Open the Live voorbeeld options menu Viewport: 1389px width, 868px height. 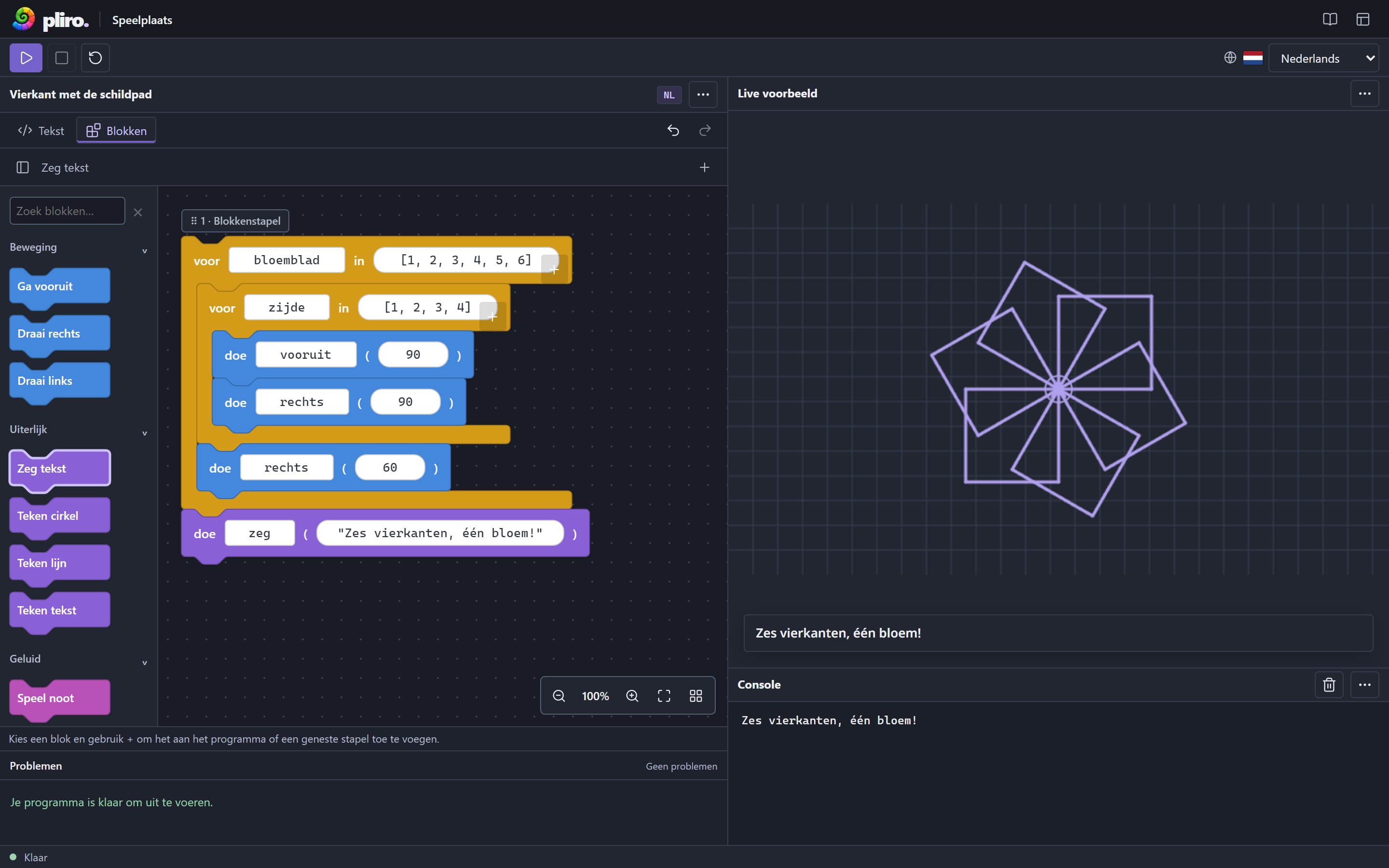(1364, 94)
